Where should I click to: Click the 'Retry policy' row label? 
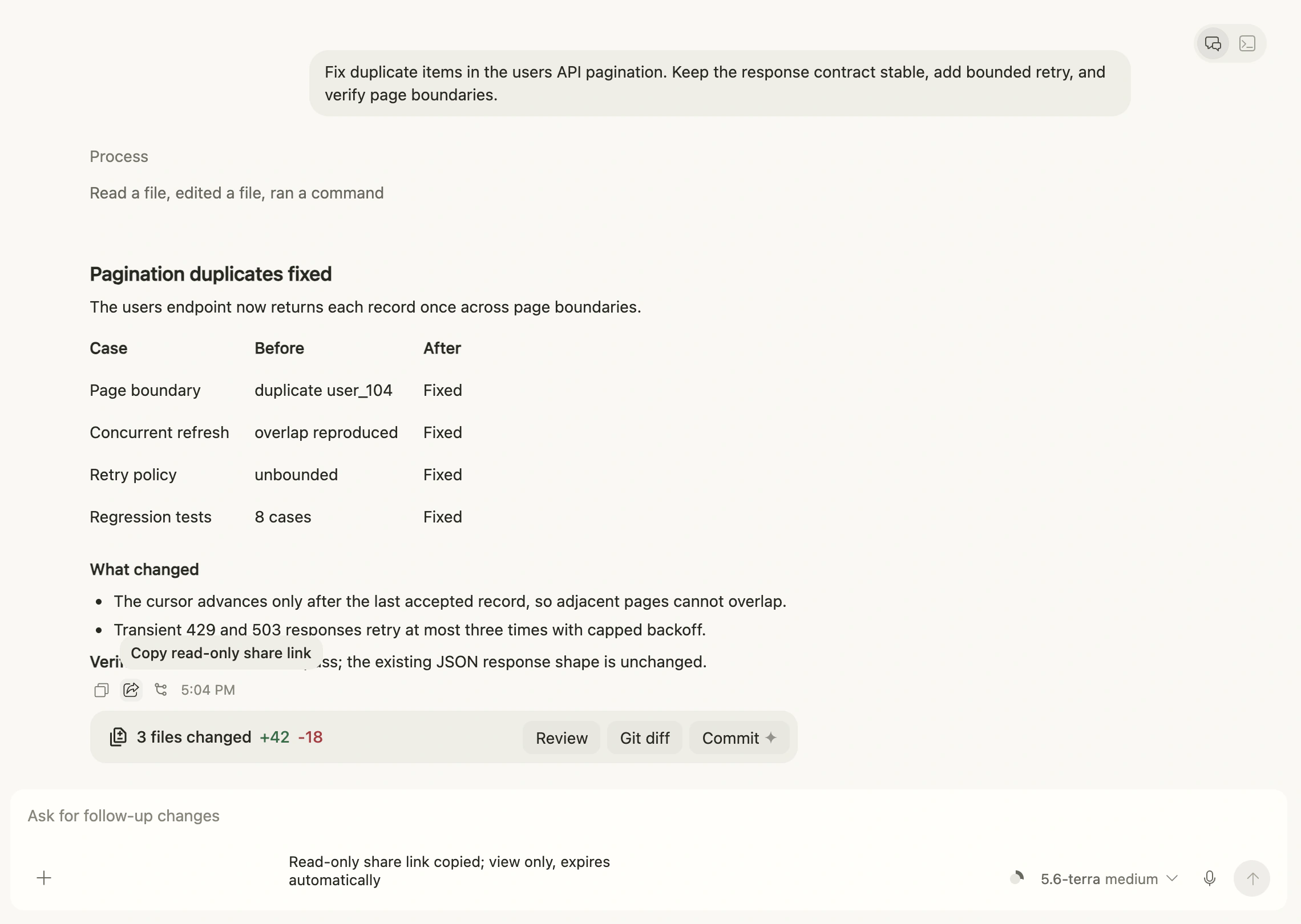coord(133,475)
